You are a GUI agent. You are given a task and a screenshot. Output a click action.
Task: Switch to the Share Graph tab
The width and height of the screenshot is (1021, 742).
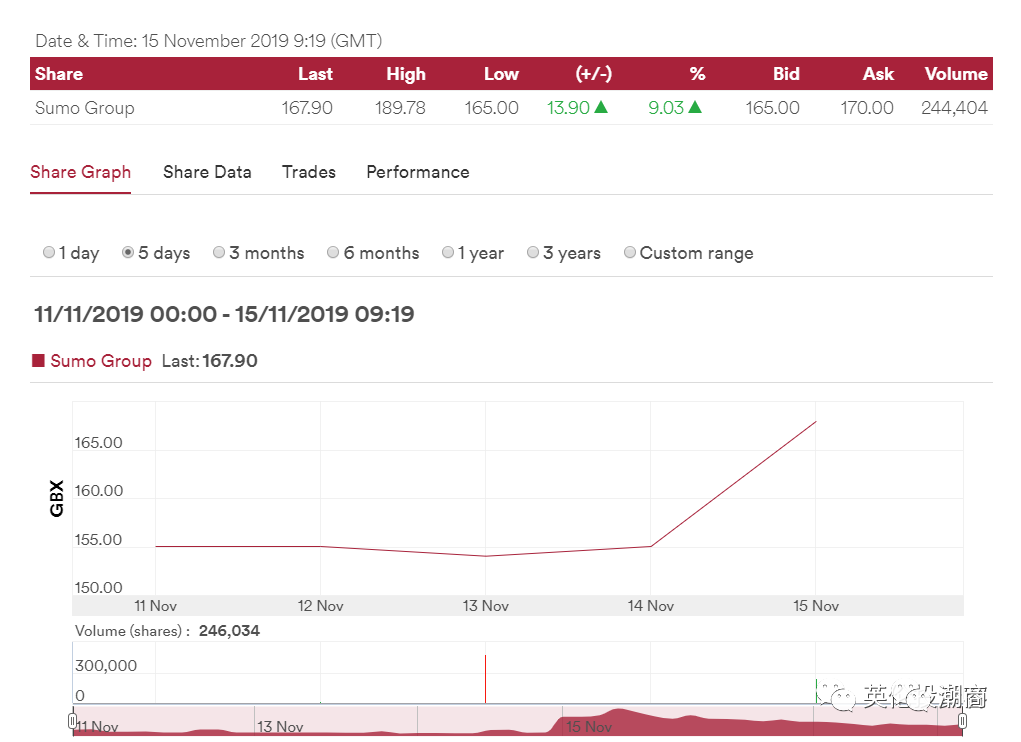pos(81,172)
